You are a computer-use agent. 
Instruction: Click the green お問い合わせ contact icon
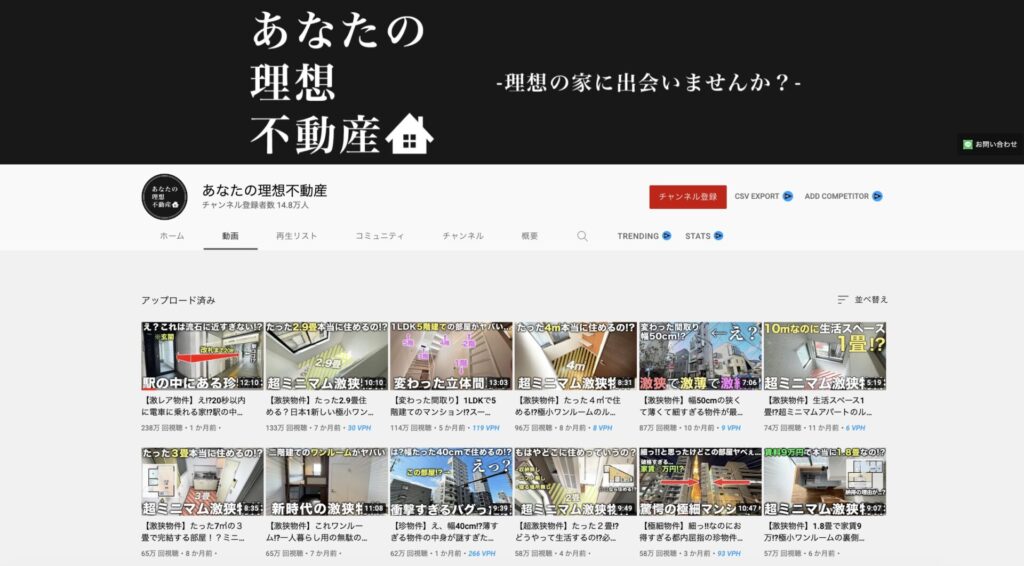pos(968,144)
